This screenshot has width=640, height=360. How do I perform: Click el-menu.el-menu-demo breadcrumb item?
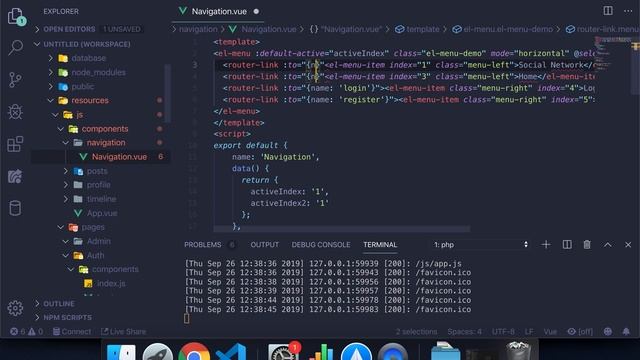coord(502,29)
